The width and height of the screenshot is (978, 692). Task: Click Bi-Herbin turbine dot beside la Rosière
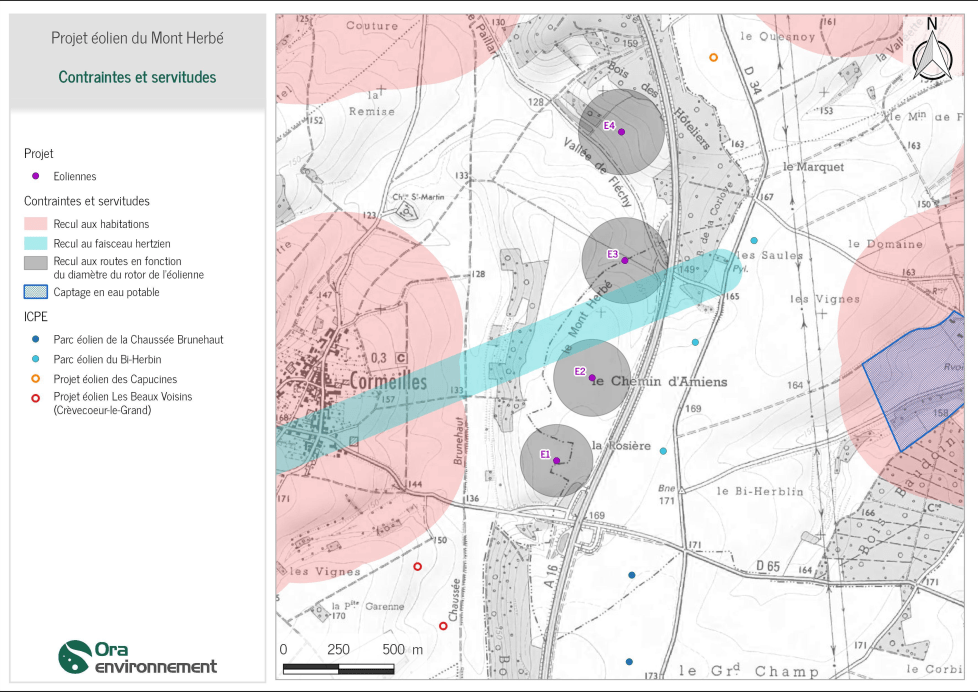[664, 451]
